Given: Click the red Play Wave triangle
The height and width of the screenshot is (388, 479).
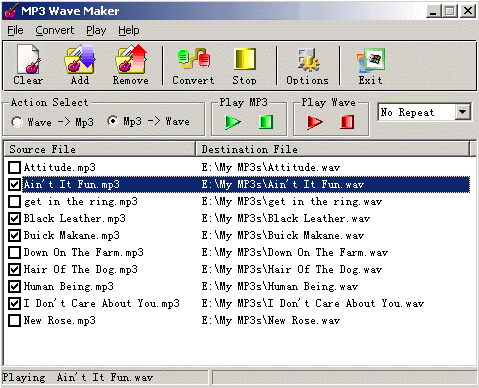Looking at the screenshot, I should [315, 122].
